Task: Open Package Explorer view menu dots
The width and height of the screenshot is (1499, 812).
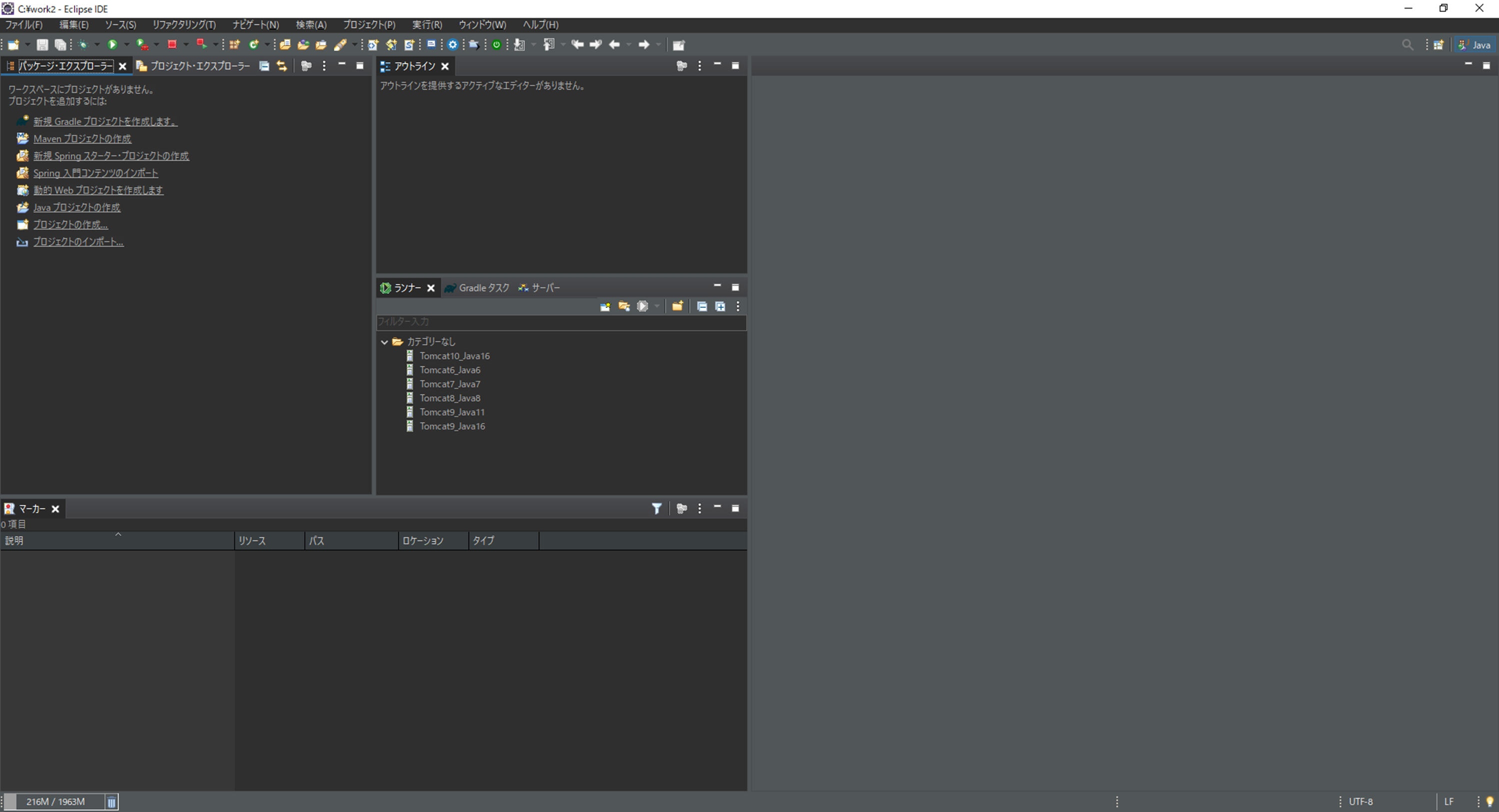Action: tap(324, 66)
